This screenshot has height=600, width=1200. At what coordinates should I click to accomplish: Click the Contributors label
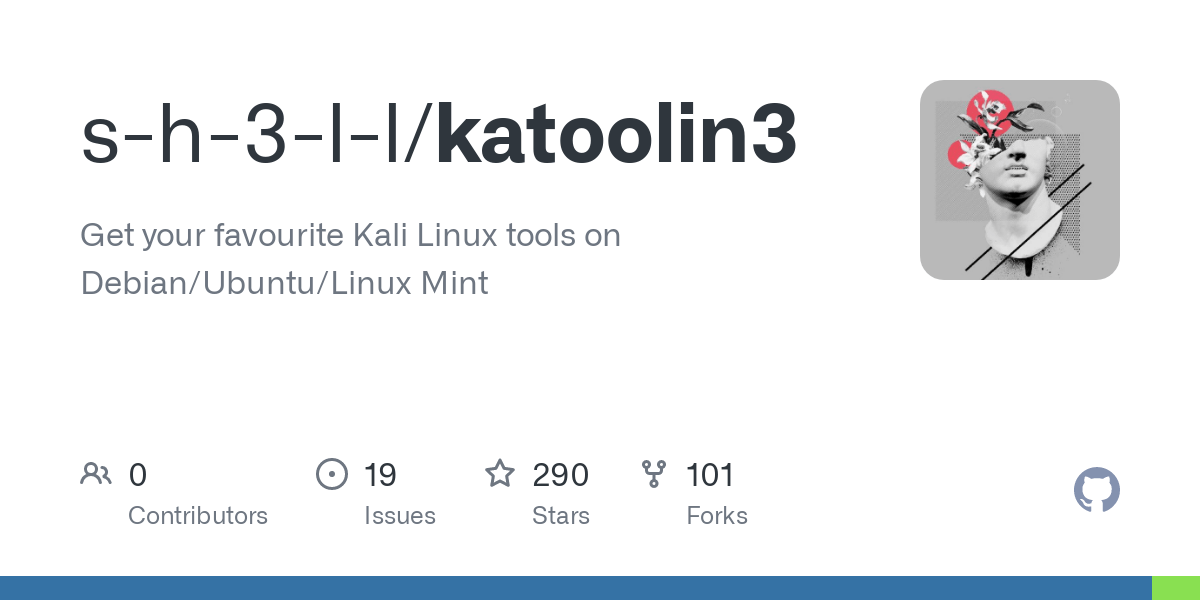tap(198, 516)
